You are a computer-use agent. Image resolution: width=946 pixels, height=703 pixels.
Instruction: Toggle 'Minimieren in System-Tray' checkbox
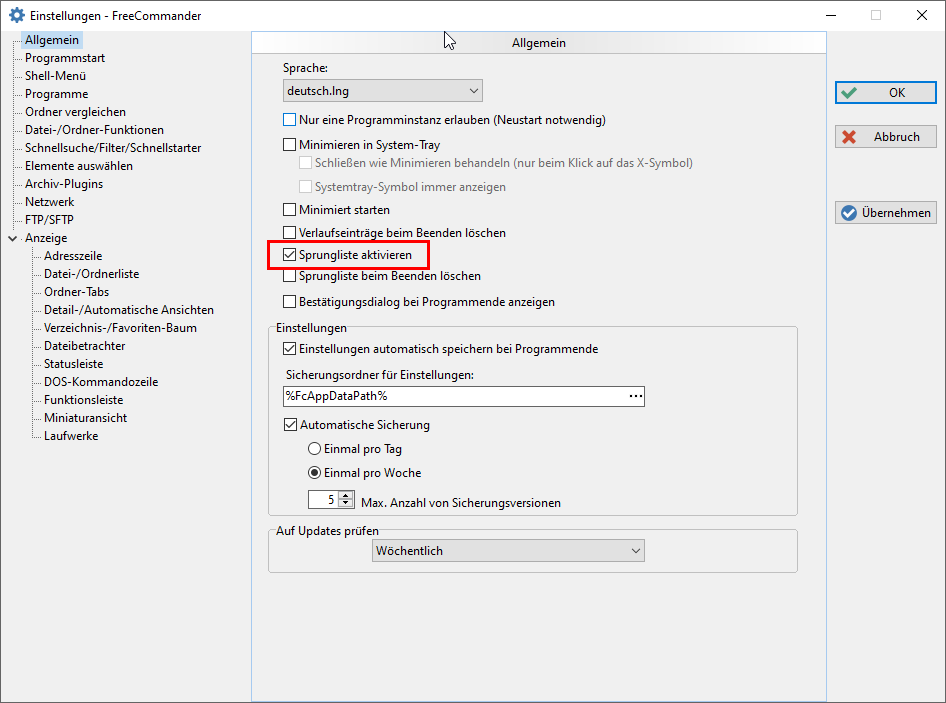290,144
